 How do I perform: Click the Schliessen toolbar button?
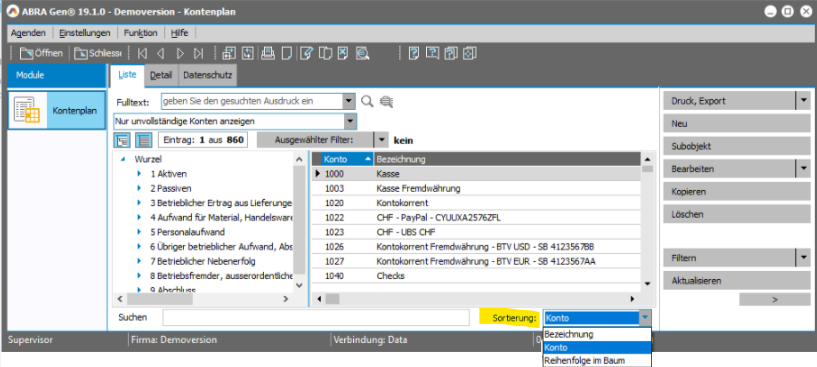click(97, 53)
